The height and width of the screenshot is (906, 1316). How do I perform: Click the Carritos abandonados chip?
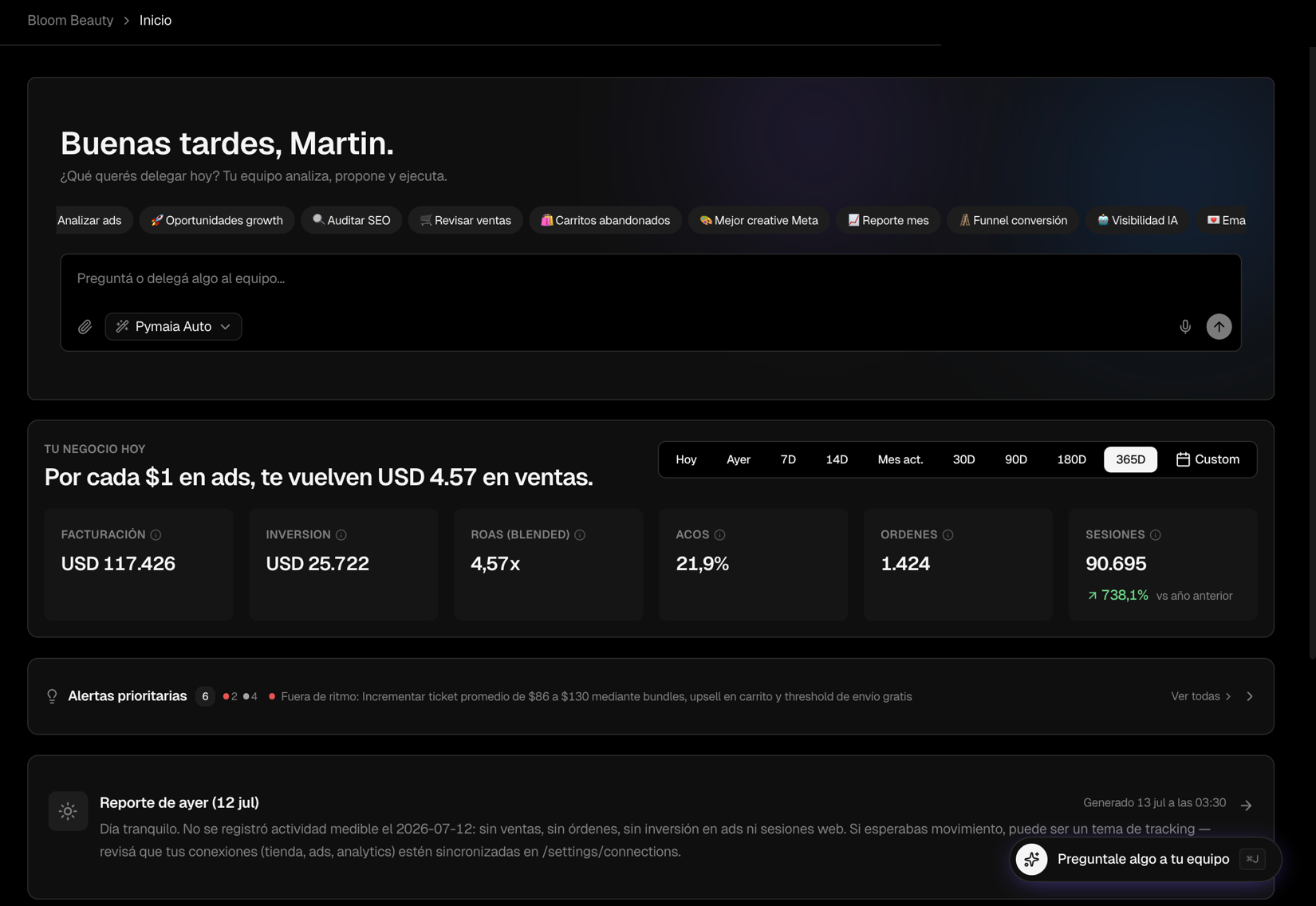coord(605,220)
